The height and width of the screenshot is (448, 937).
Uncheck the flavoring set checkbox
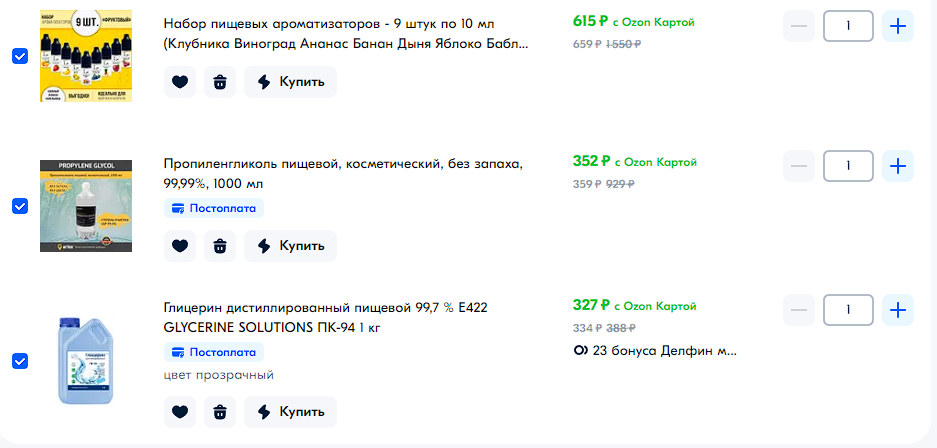click(x=20, y=56)
